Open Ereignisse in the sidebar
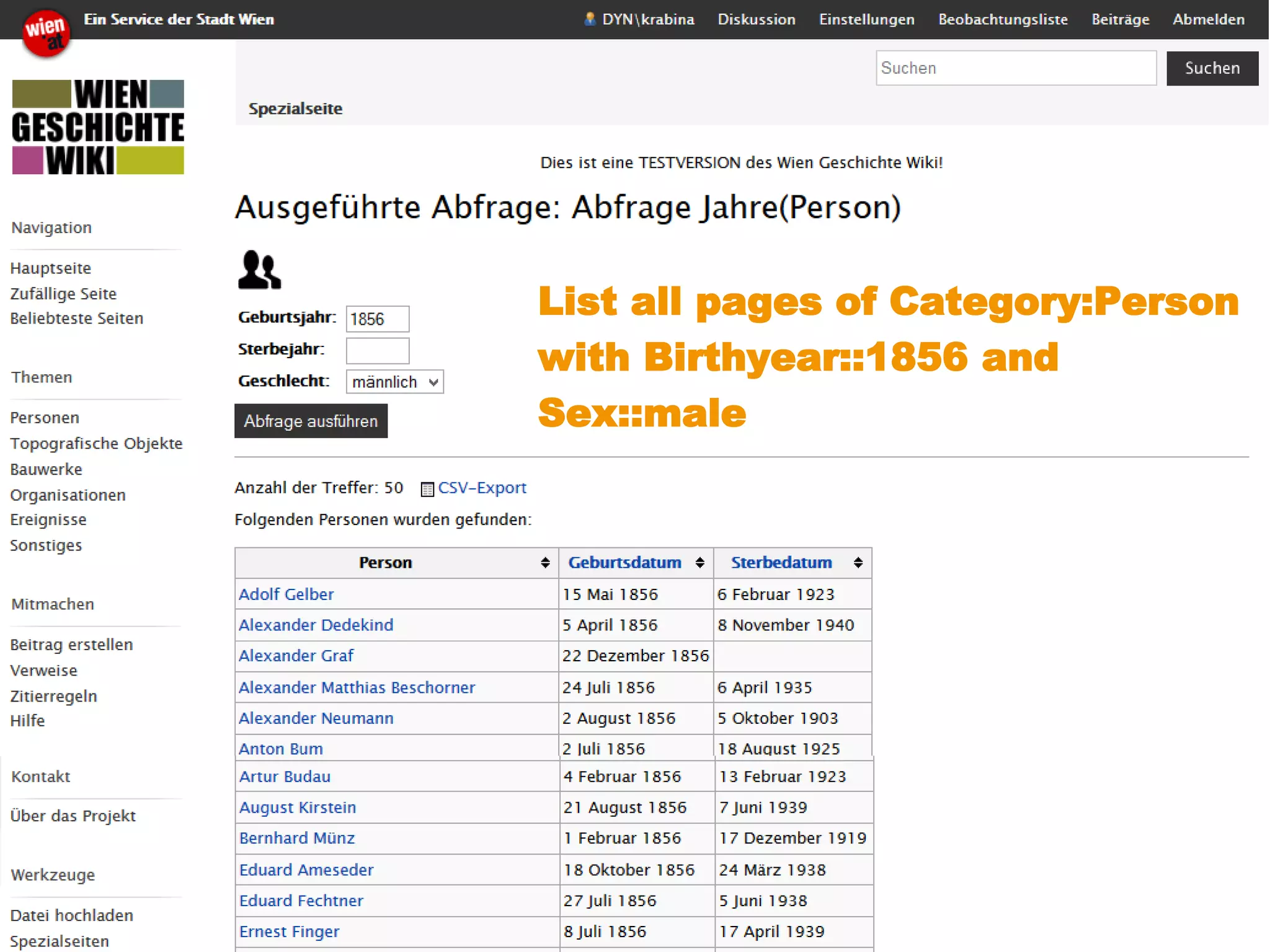This screenshot has width=1270, height=952. (x=48, y=520)
